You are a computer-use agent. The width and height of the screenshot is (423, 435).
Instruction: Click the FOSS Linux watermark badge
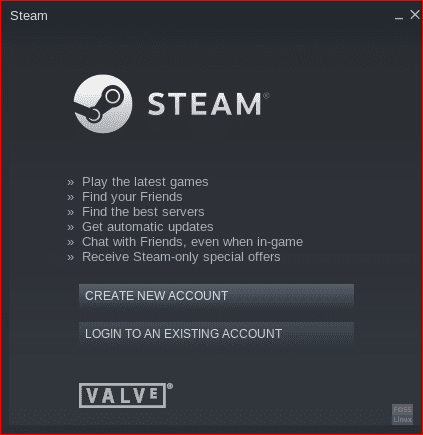click(x=402, y=414)
